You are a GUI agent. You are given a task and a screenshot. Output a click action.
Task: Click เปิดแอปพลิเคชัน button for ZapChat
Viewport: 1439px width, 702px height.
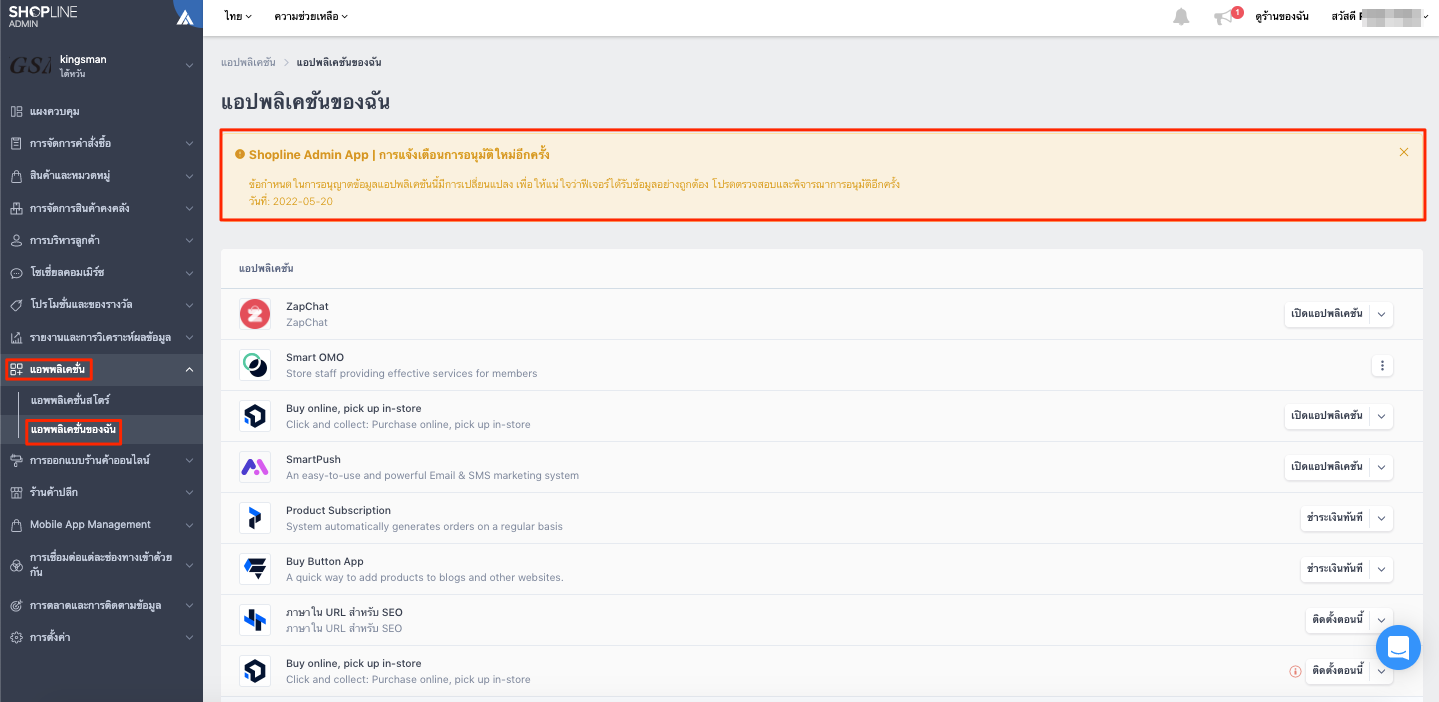pyautogui.click(x=1327, y=314)
